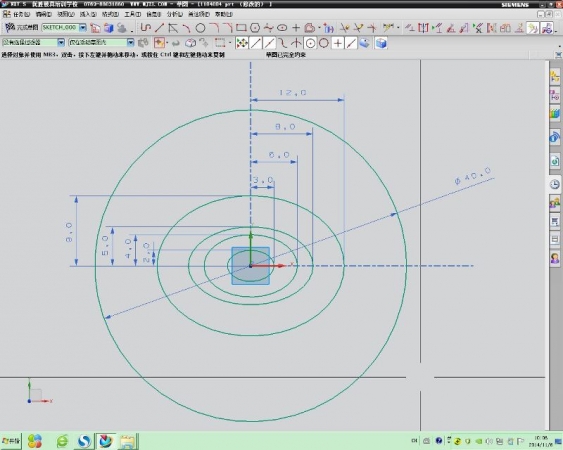Open the sketch toolbar options arrow at far right
This screenshot has width=563, height=450.
[556, 31]
